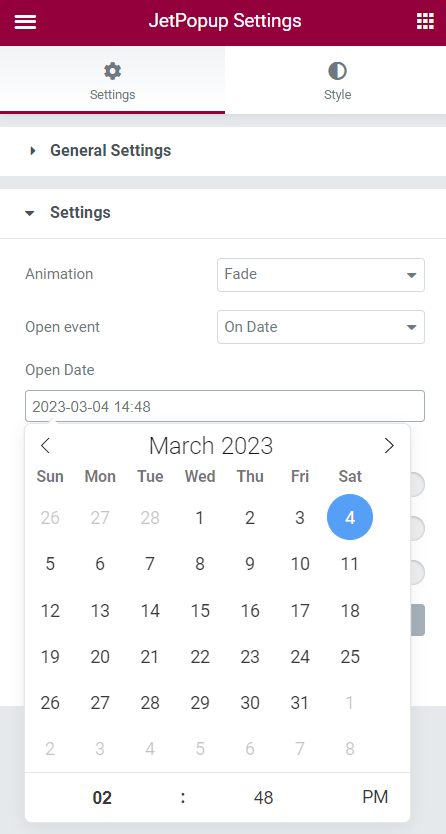This screenshot has height=834, width=446.
Task: Open the hamburger menu icon
Action: point(25,22)
